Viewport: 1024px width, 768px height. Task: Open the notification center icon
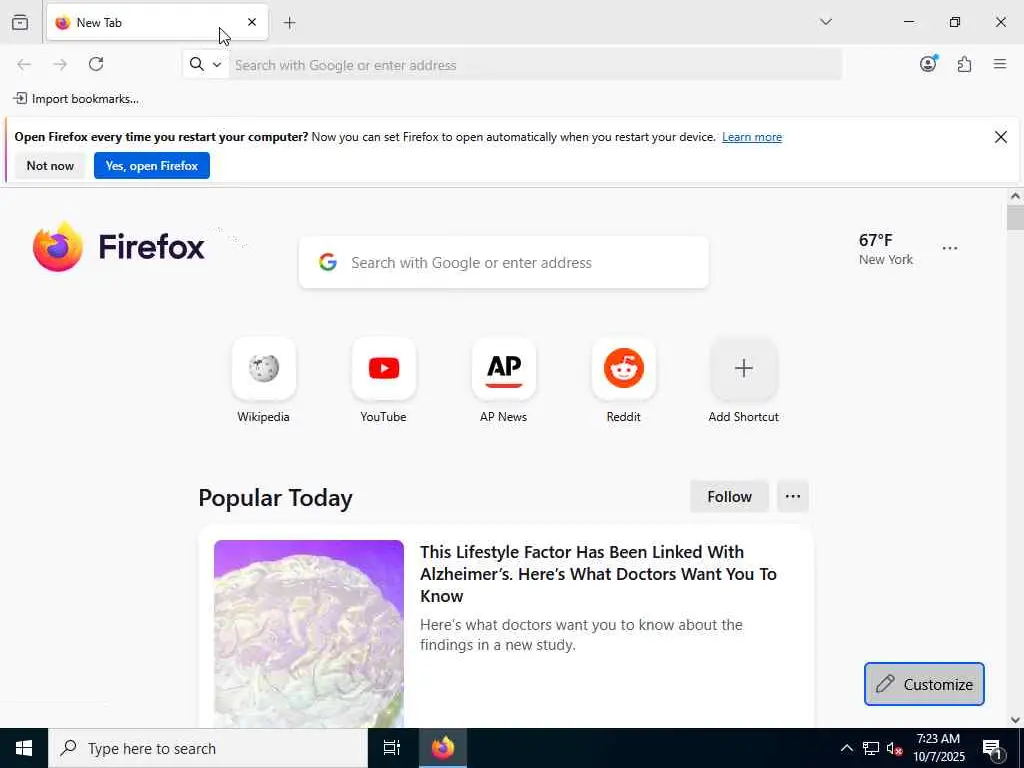(993, 748)
